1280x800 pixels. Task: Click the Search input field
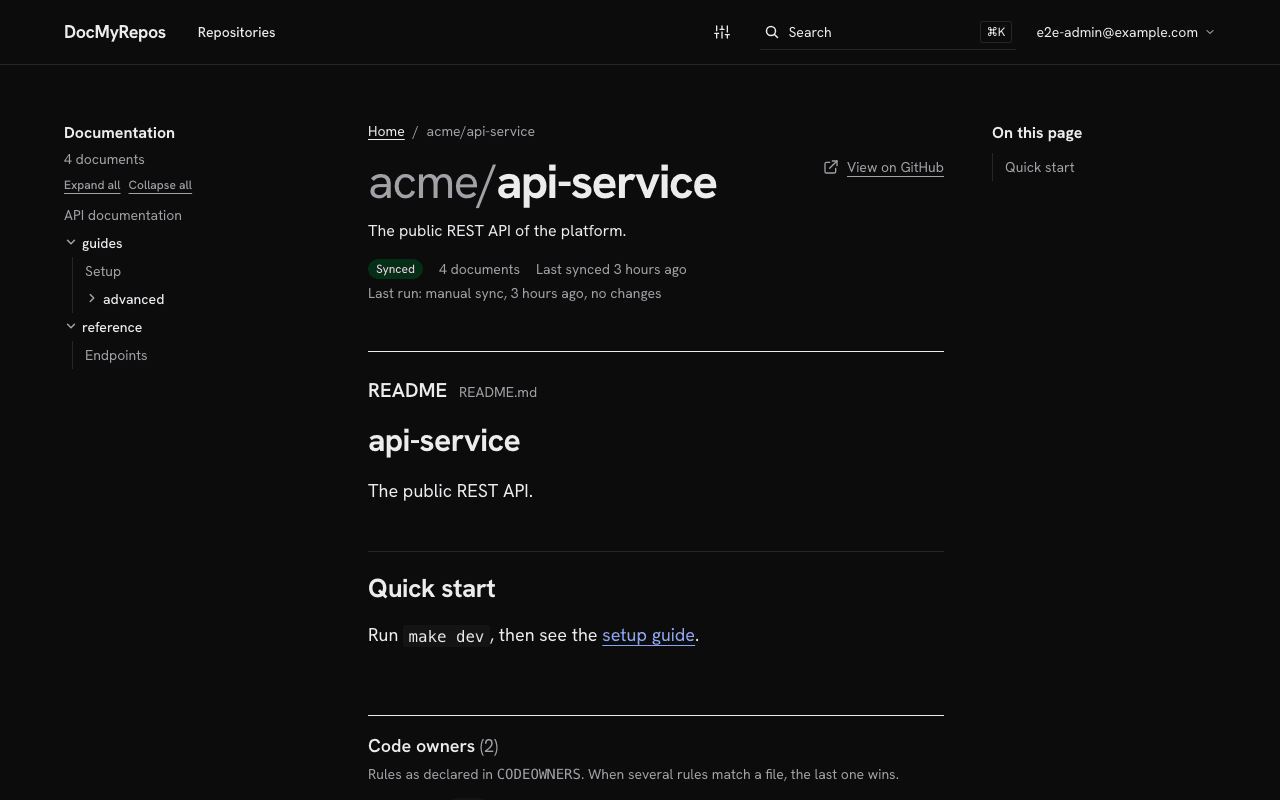(887, 32)
